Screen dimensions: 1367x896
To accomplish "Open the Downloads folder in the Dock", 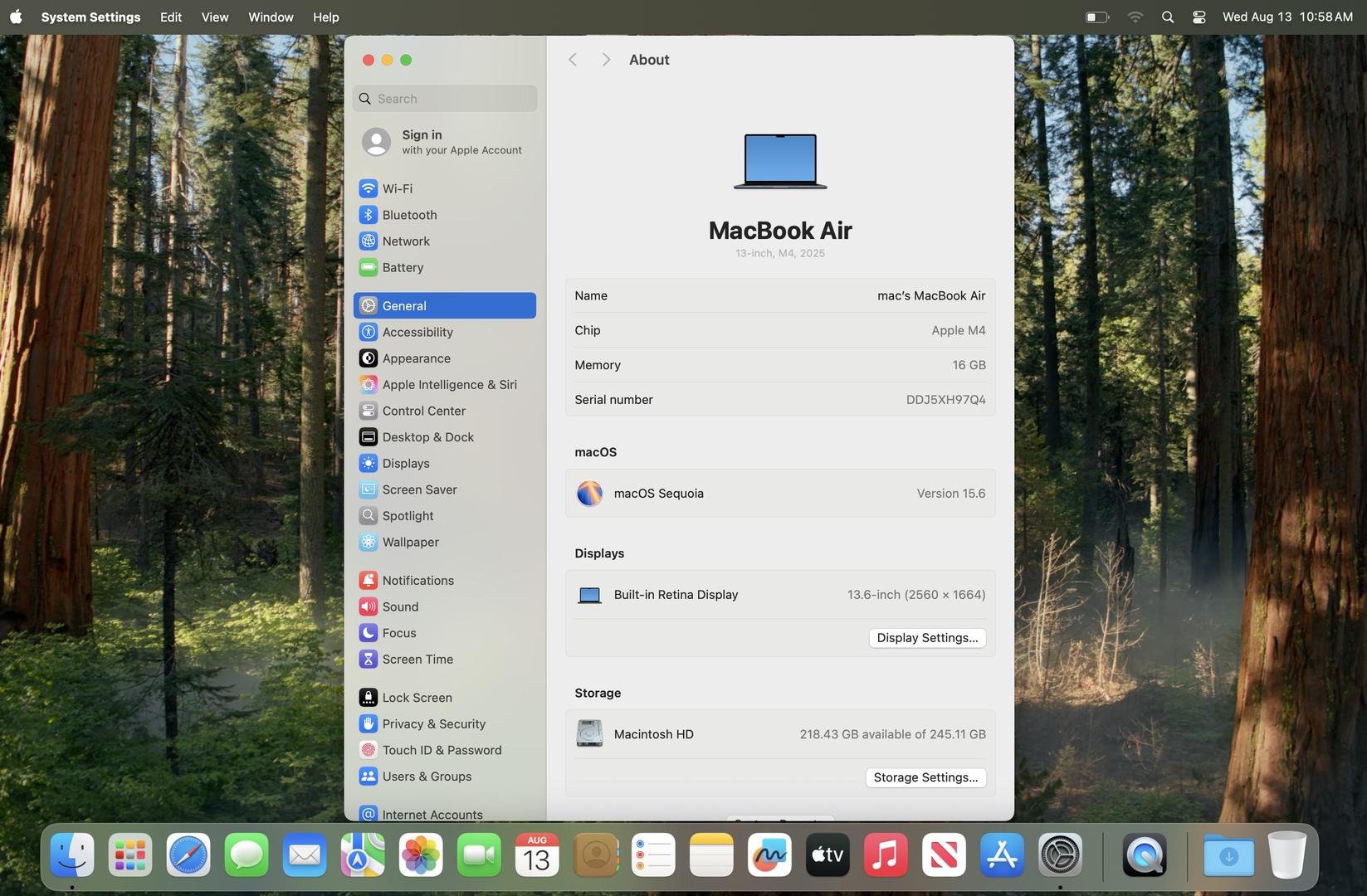I will tap(1228, 855).
